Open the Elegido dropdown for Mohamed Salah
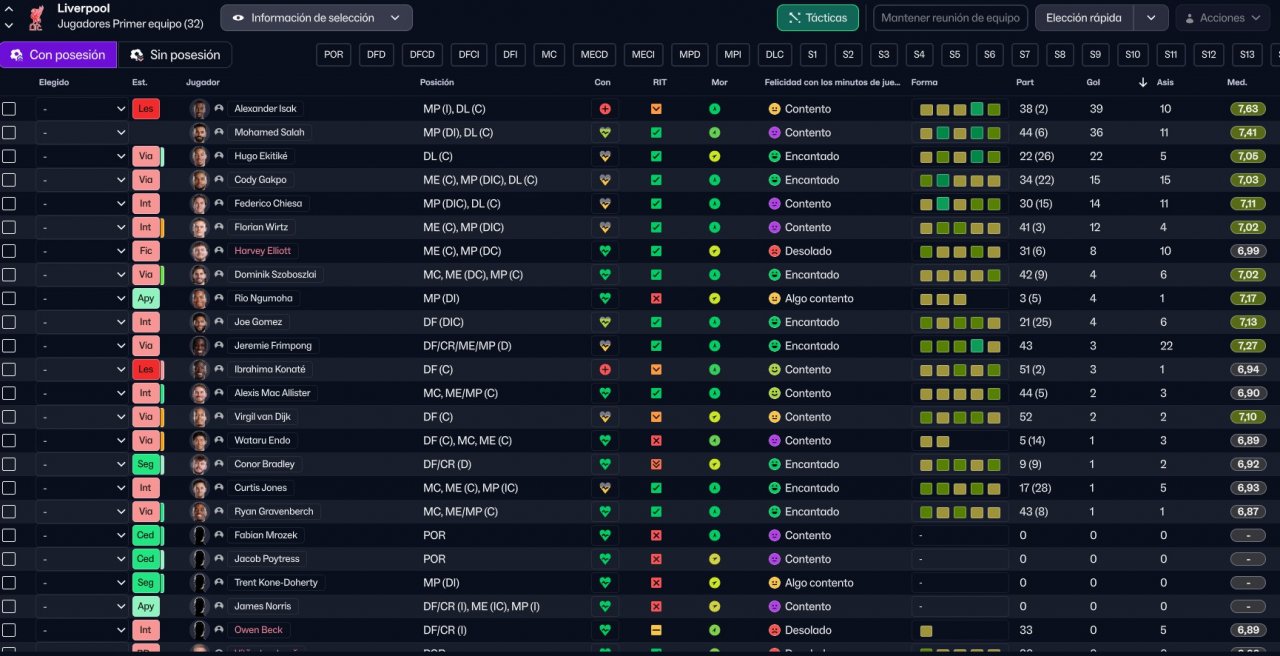The width and height of the screenshot is (1280, 656). (82, 133)
